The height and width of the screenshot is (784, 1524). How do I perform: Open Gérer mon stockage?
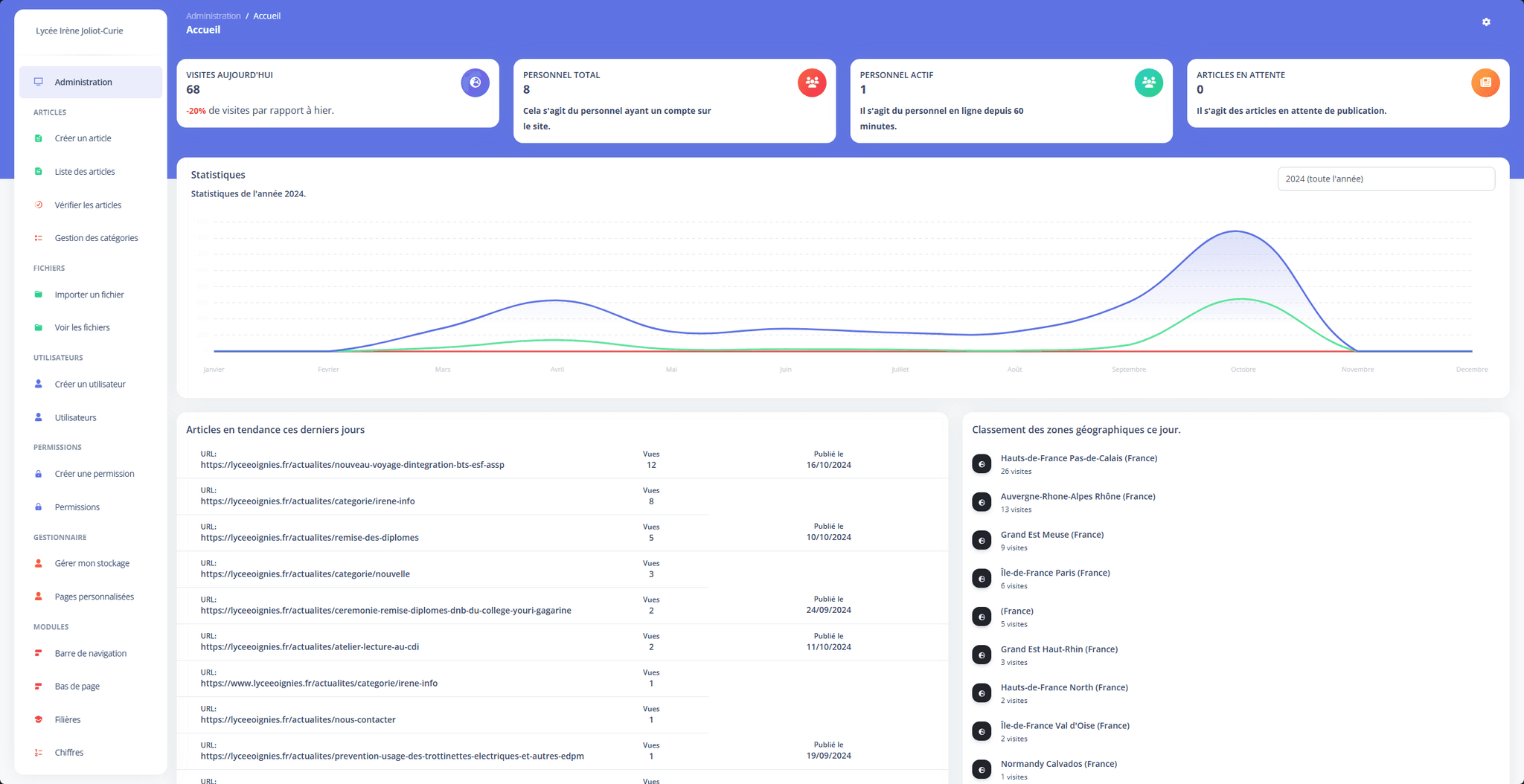point(92,563)
